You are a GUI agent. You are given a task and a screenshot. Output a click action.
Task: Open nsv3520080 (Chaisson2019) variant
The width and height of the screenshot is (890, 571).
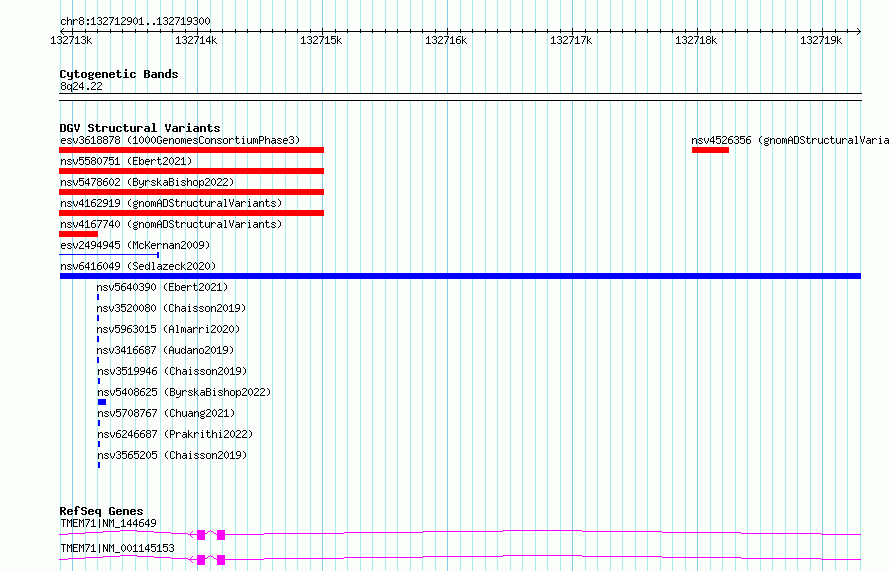171,308
